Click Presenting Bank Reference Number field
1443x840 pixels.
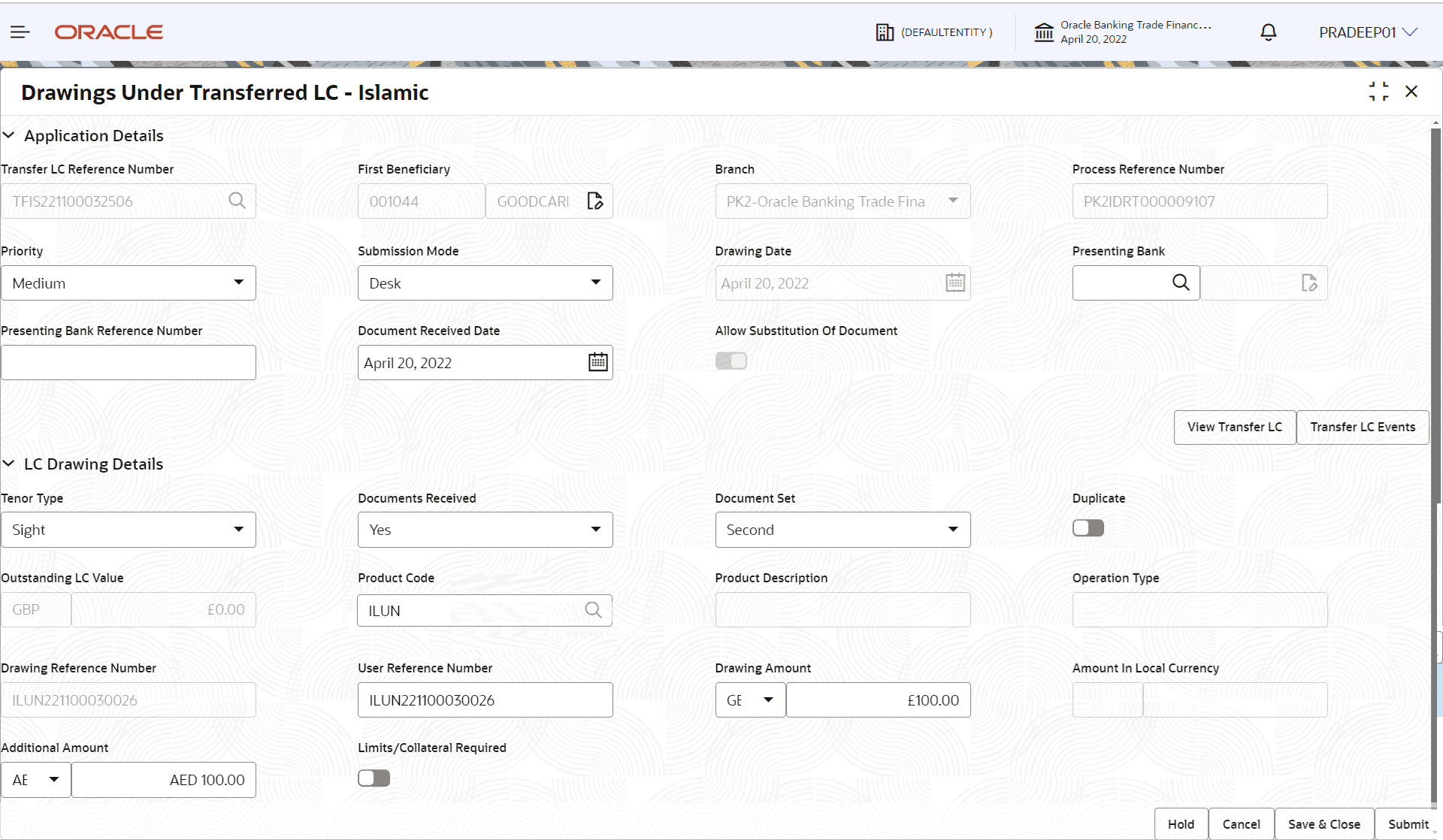[x=129, y=362]
